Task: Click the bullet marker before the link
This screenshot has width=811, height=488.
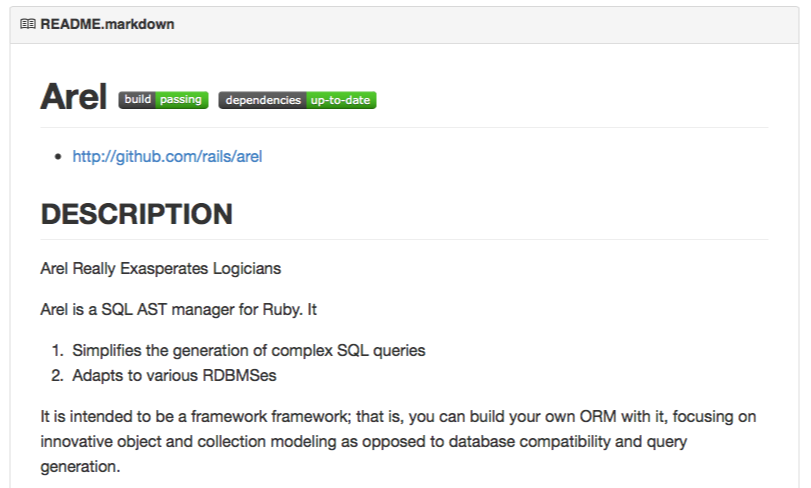Action: (x=59, y=157)
